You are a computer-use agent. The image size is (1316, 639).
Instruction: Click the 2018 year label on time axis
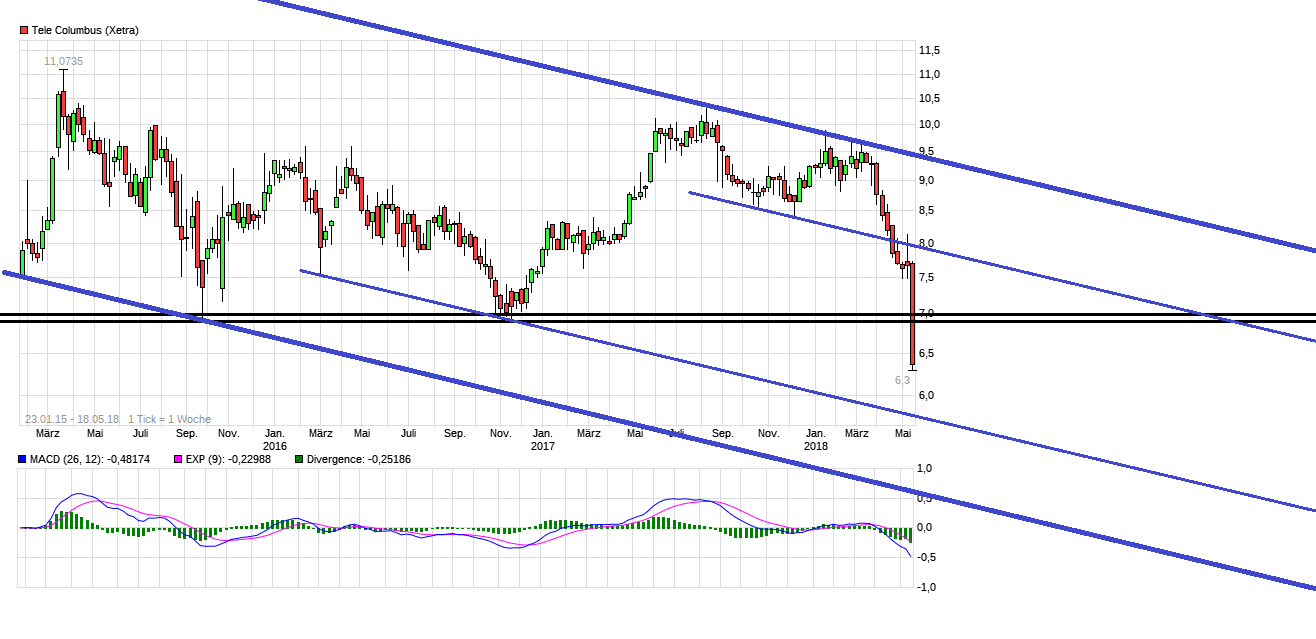coord(816,446)
